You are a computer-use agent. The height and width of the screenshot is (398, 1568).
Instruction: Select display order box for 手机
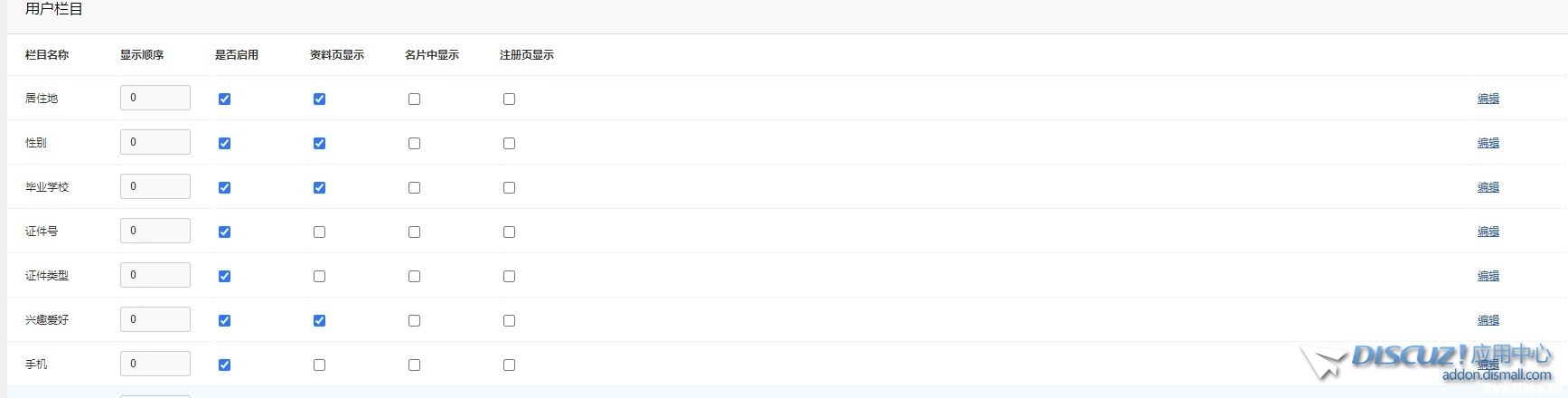[155, 364]
